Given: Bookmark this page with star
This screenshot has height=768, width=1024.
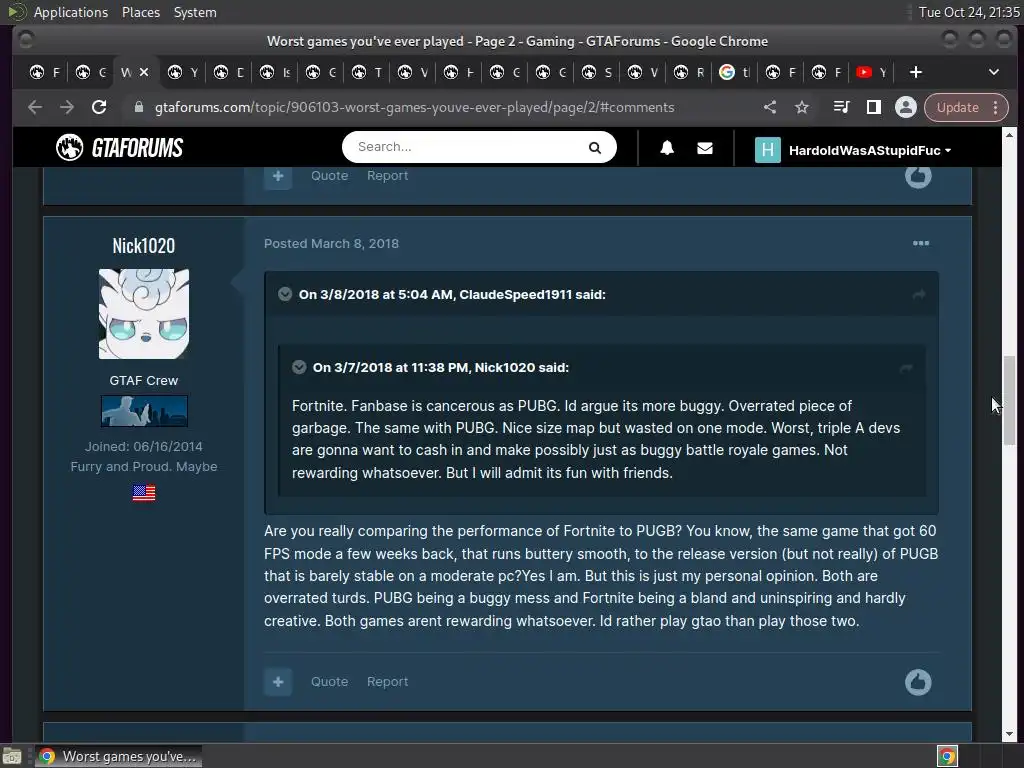Looking at the screenshot, I should 802,107.
